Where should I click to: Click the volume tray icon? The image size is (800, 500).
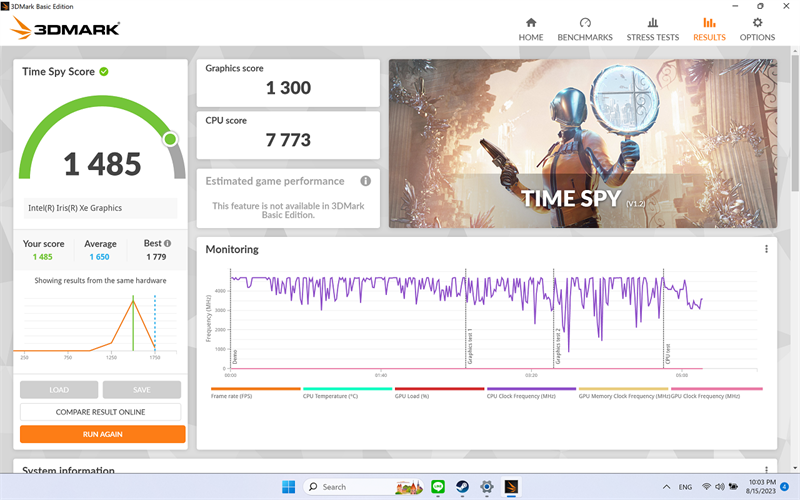720,487
